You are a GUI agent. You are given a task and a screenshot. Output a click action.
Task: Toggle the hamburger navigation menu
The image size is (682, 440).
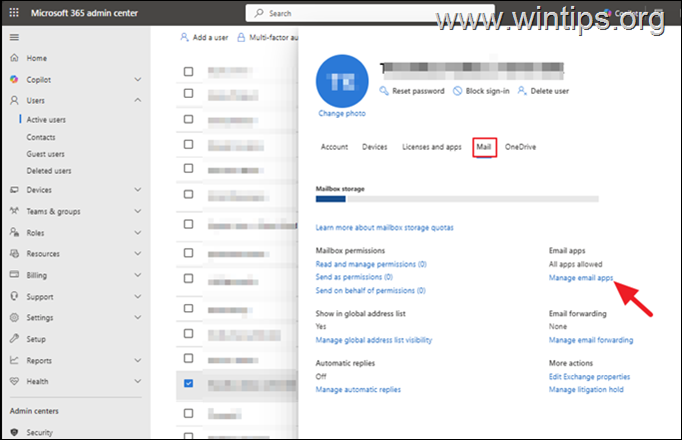14,37
